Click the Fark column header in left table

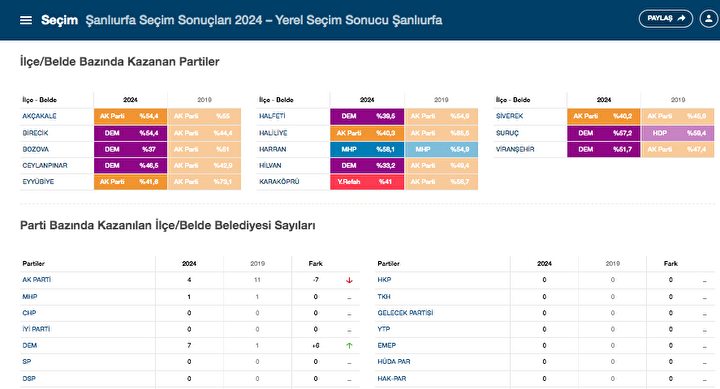pos(315,264)
